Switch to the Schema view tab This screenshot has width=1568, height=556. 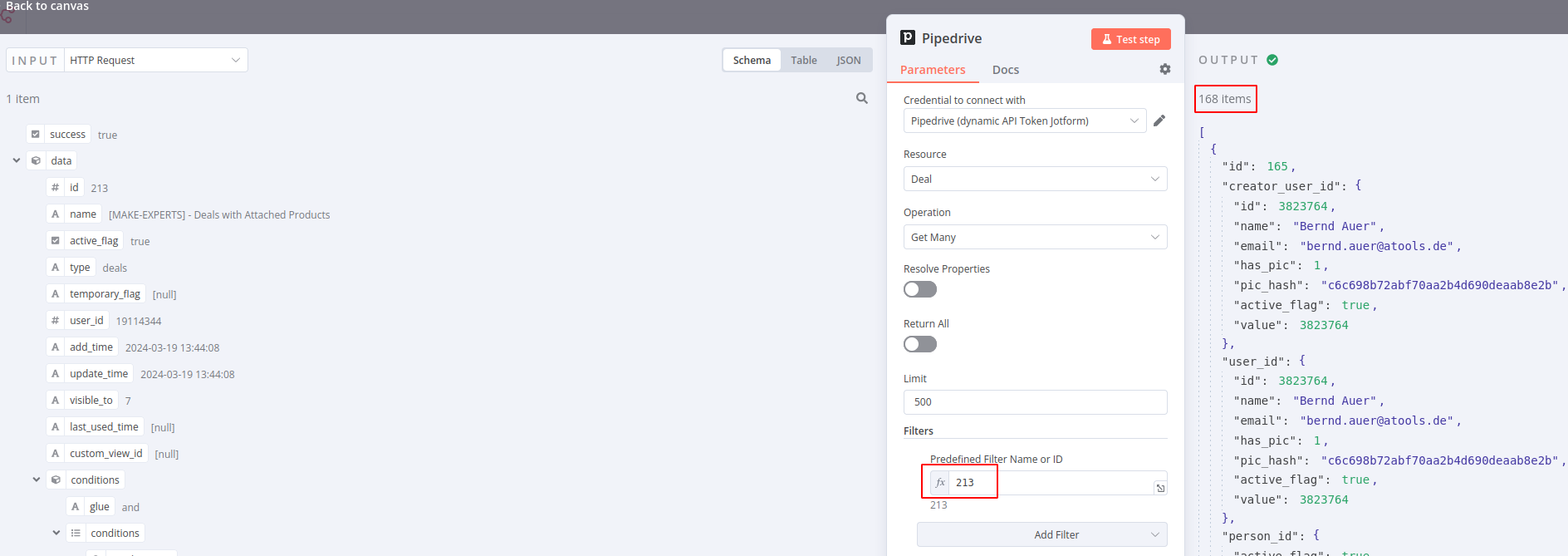tap(752, 60)
